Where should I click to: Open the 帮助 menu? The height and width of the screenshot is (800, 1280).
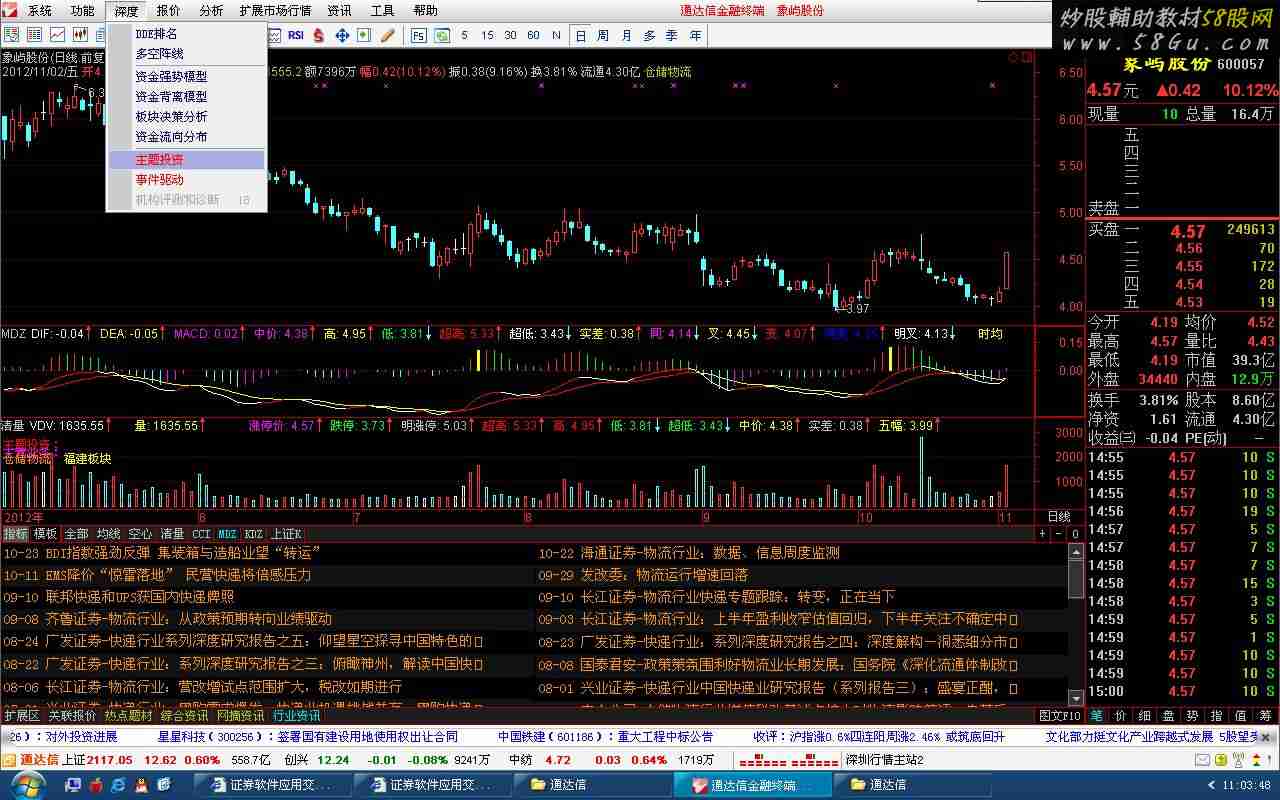point(425,11)
